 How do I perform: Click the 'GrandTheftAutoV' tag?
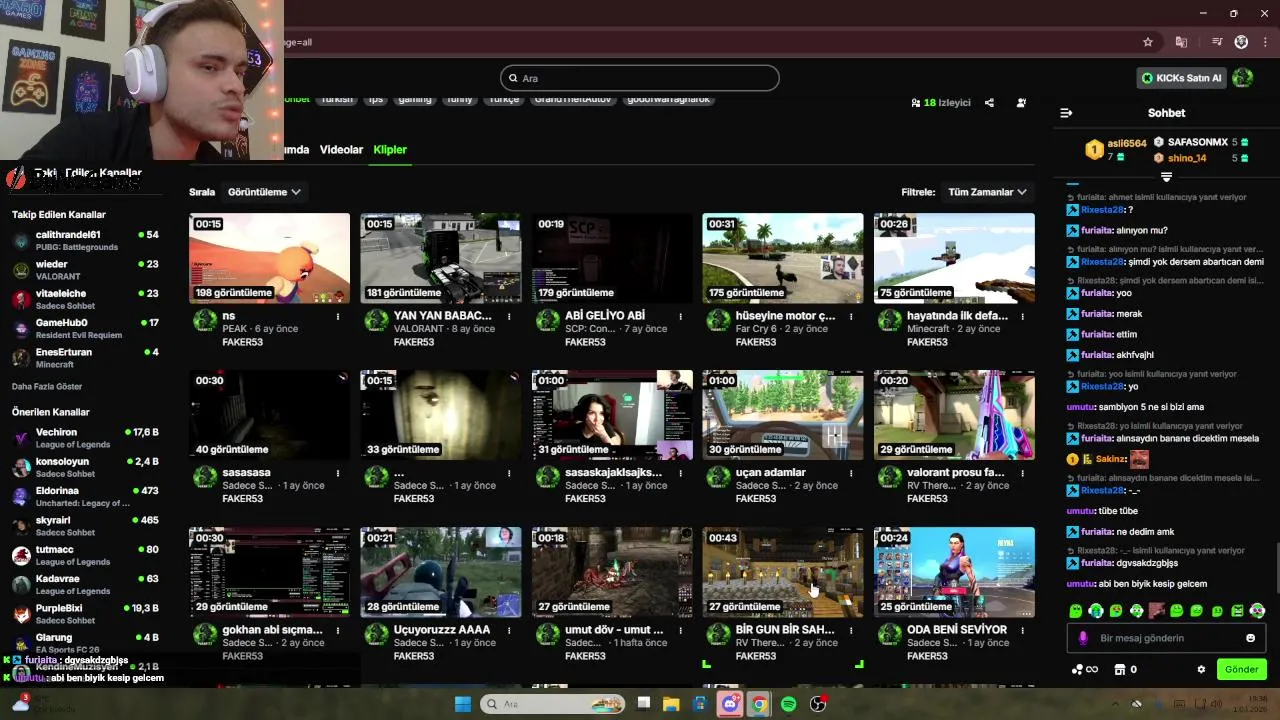[x=574, y=99]
